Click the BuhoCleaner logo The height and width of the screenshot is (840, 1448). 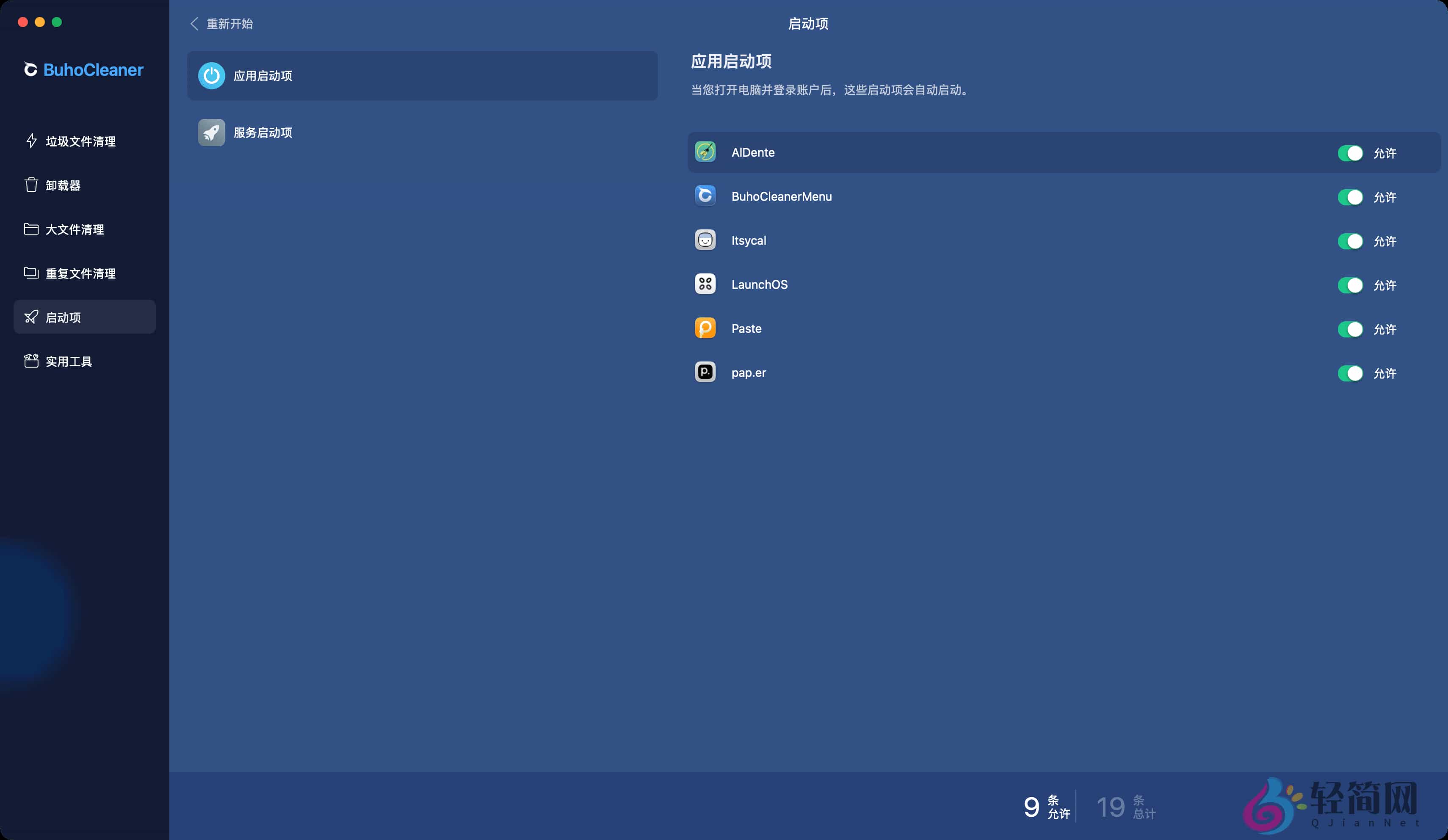[x=83, y=69]
